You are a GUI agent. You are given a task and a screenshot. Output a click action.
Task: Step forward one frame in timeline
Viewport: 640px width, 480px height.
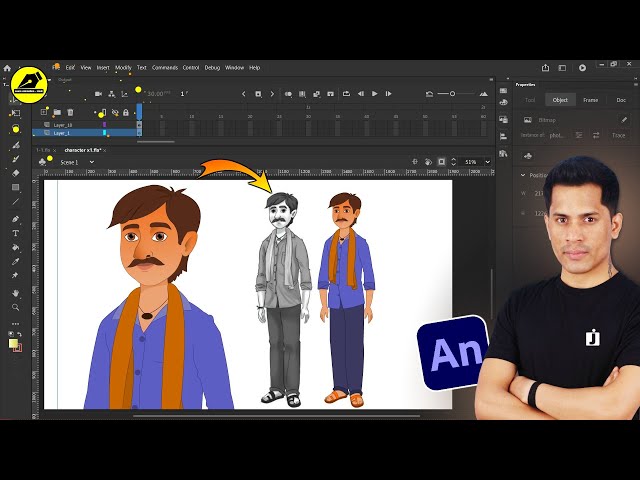tap(388, 94)
